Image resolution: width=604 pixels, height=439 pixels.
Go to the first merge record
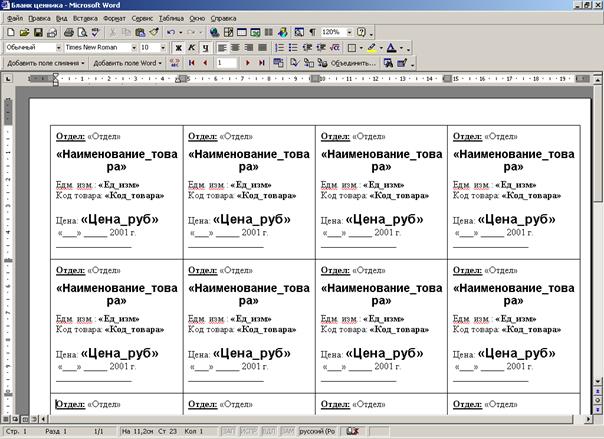click(x=190, y=62)
